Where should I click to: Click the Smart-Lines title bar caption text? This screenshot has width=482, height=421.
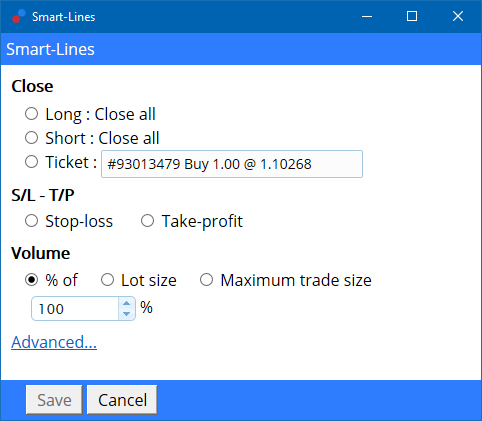click(x=64, y=17)
